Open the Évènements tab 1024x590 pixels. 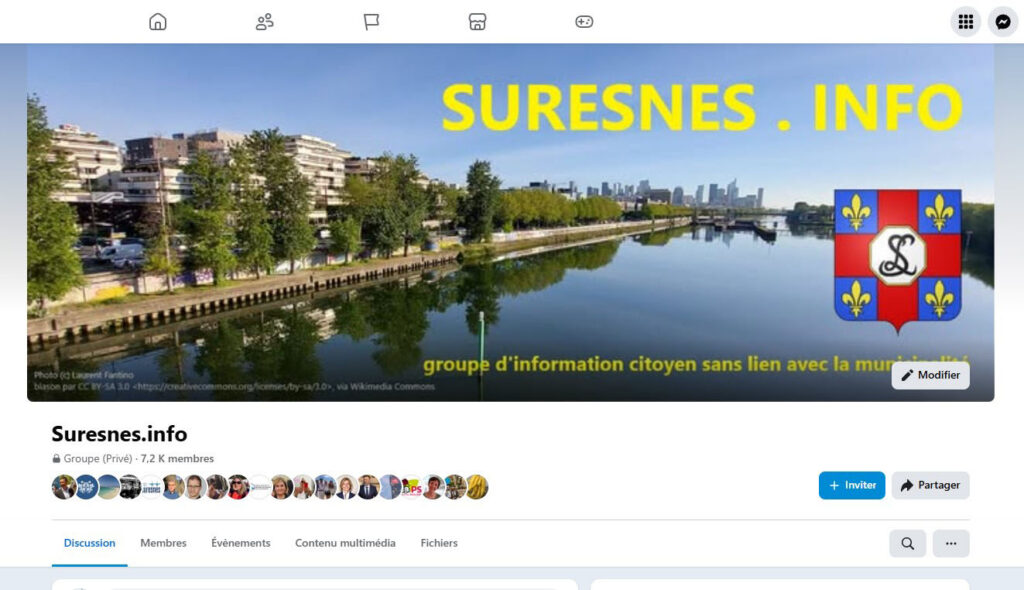coord(240,543)
